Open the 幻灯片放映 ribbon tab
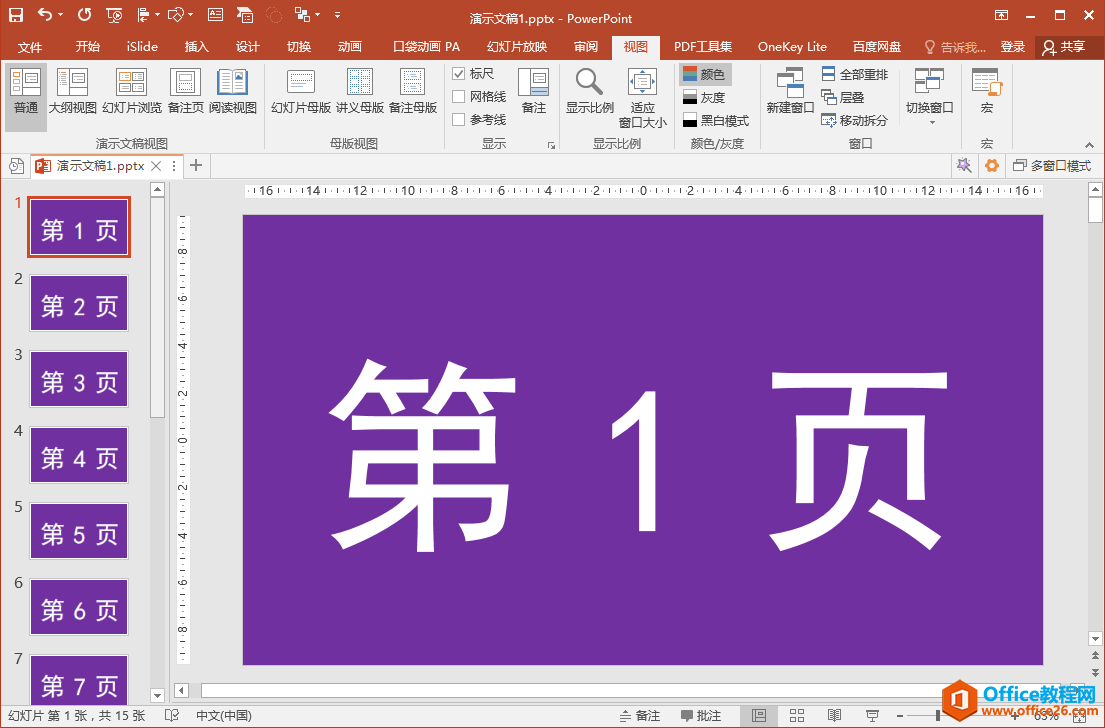 pyautogui.click(x=516, y=47)
